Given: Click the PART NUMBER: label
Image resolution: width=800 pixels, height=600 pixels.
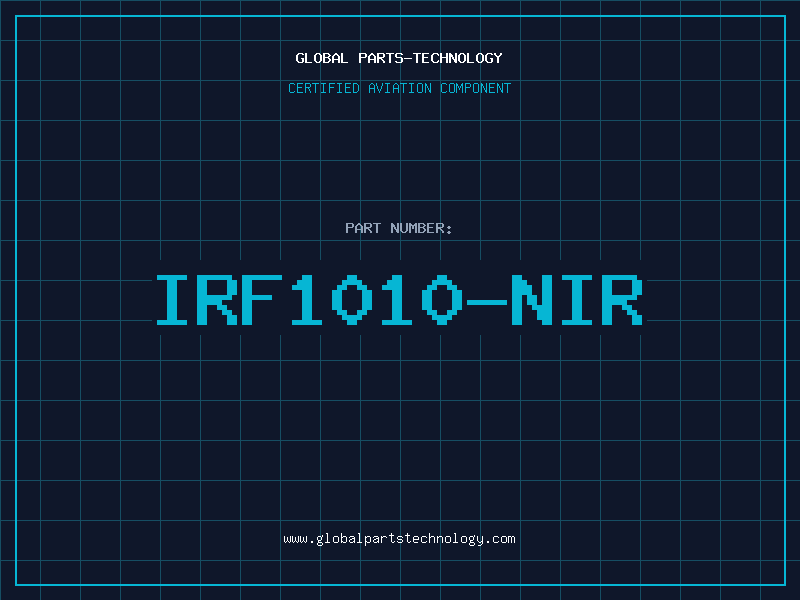Looking at the screenshot, I should coord(399,228).
